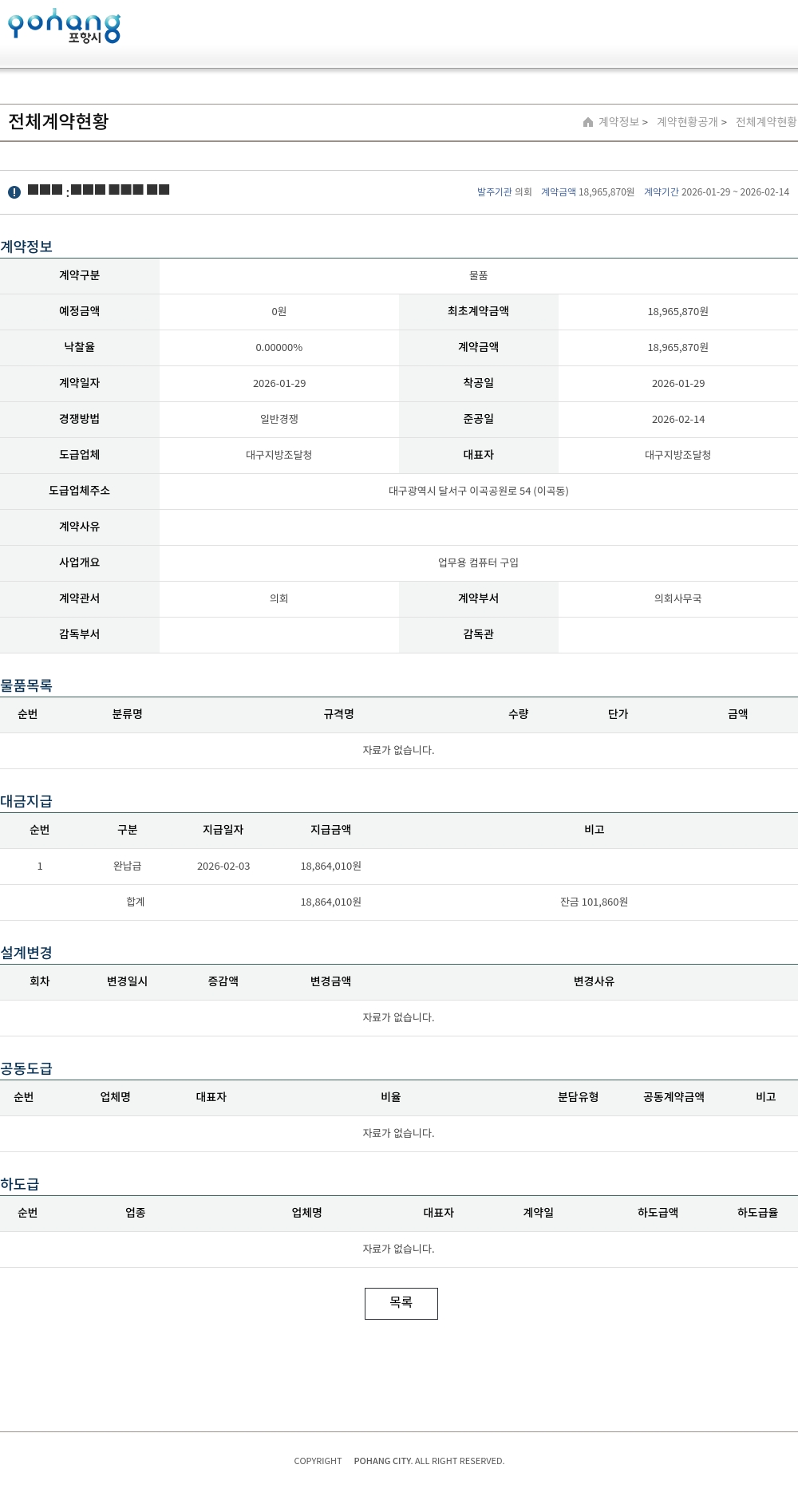
Task: Click the 잔금 101,860원 remark
Action: coord(594,902)
